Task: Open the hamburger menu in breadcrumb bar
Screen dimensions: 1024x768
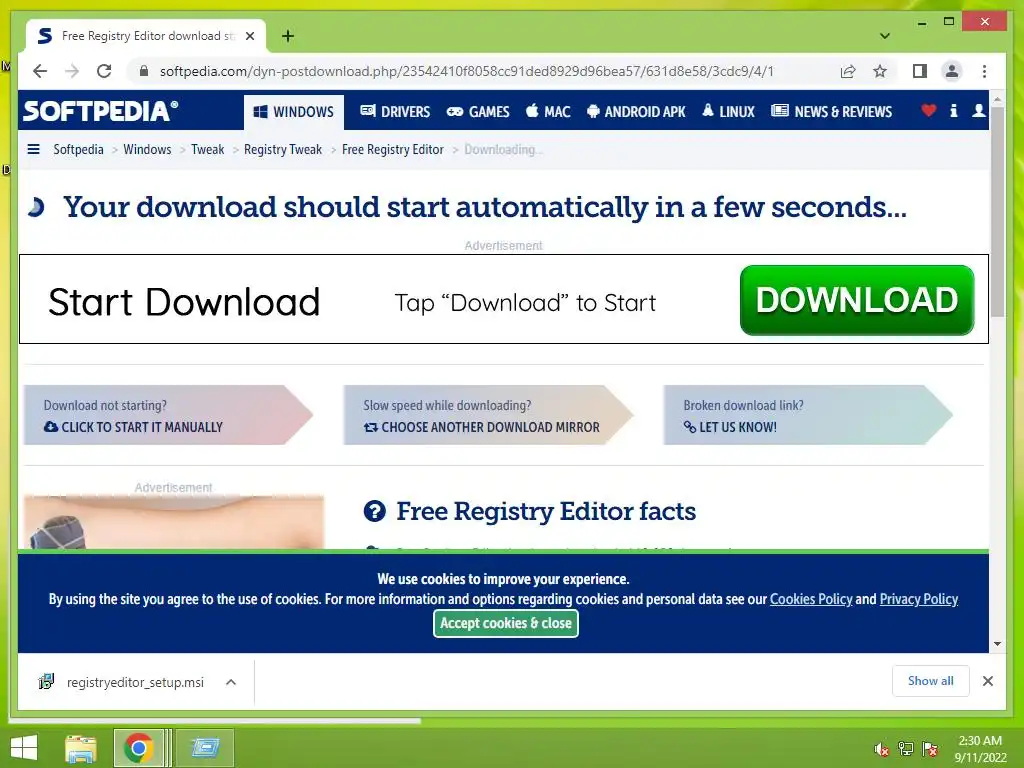Action: click(33, 150)
